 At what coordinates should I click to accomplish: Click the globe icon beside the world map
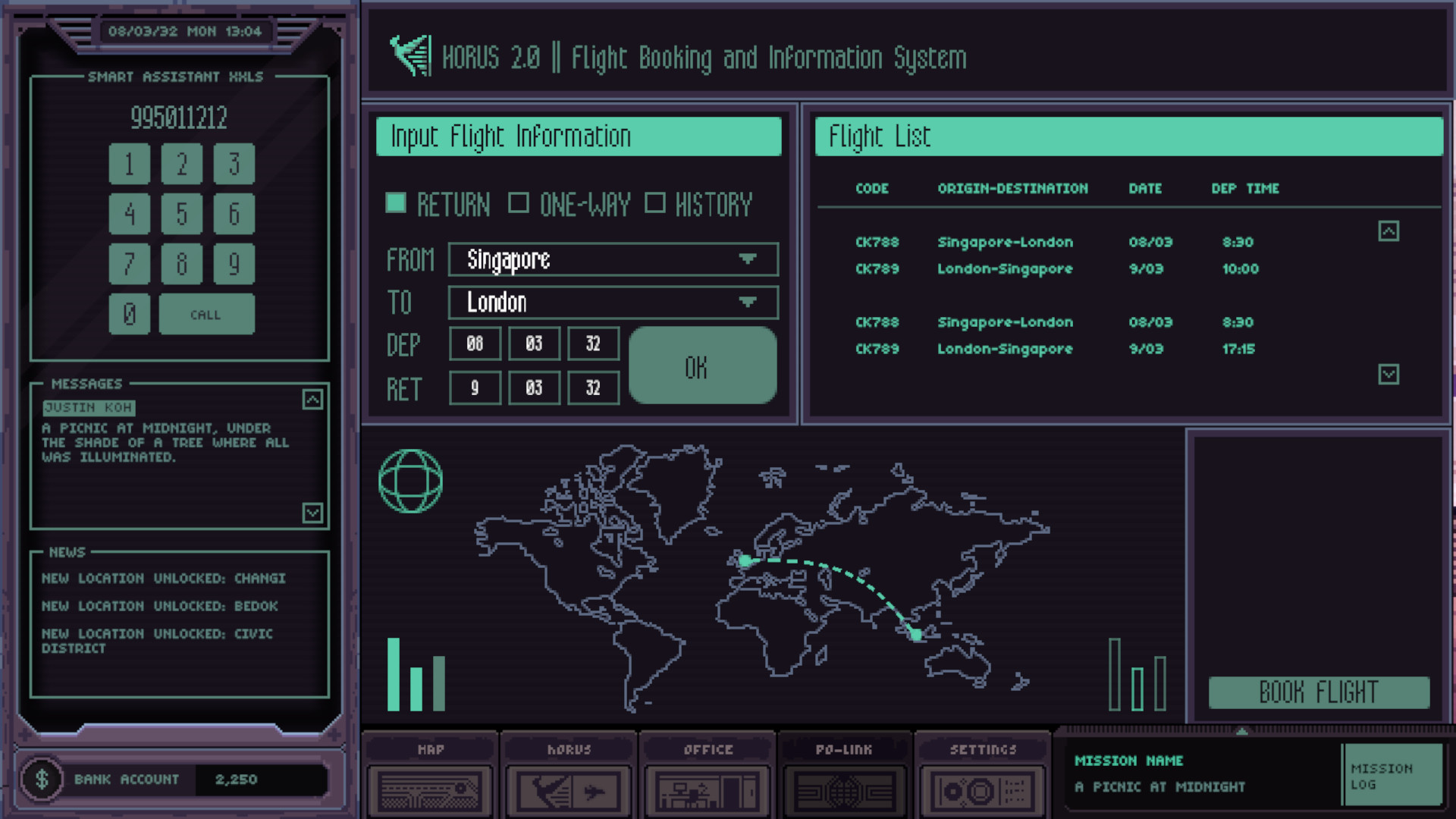click(410, 481)
